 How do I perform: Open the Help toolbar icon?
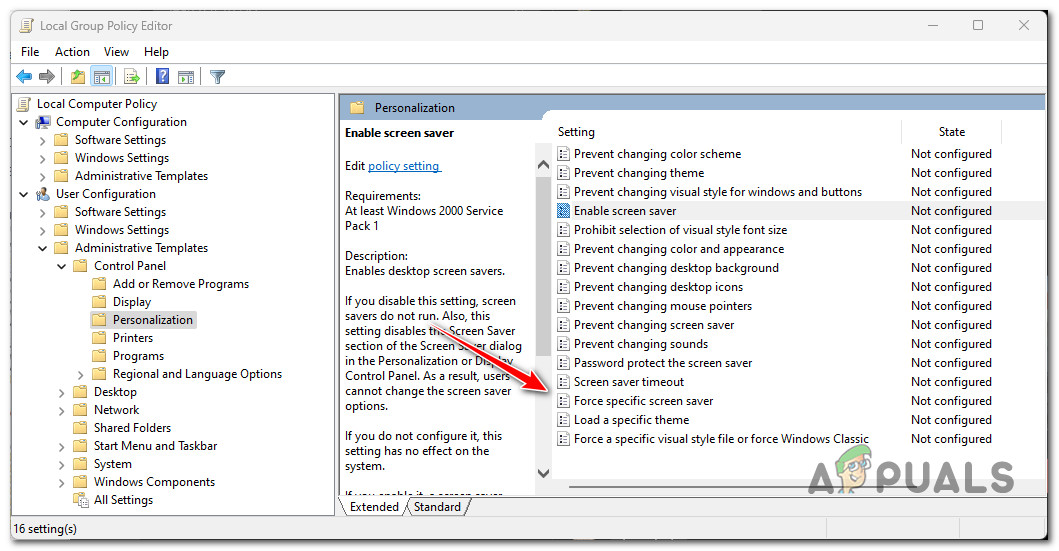click(x=162, y=76)
